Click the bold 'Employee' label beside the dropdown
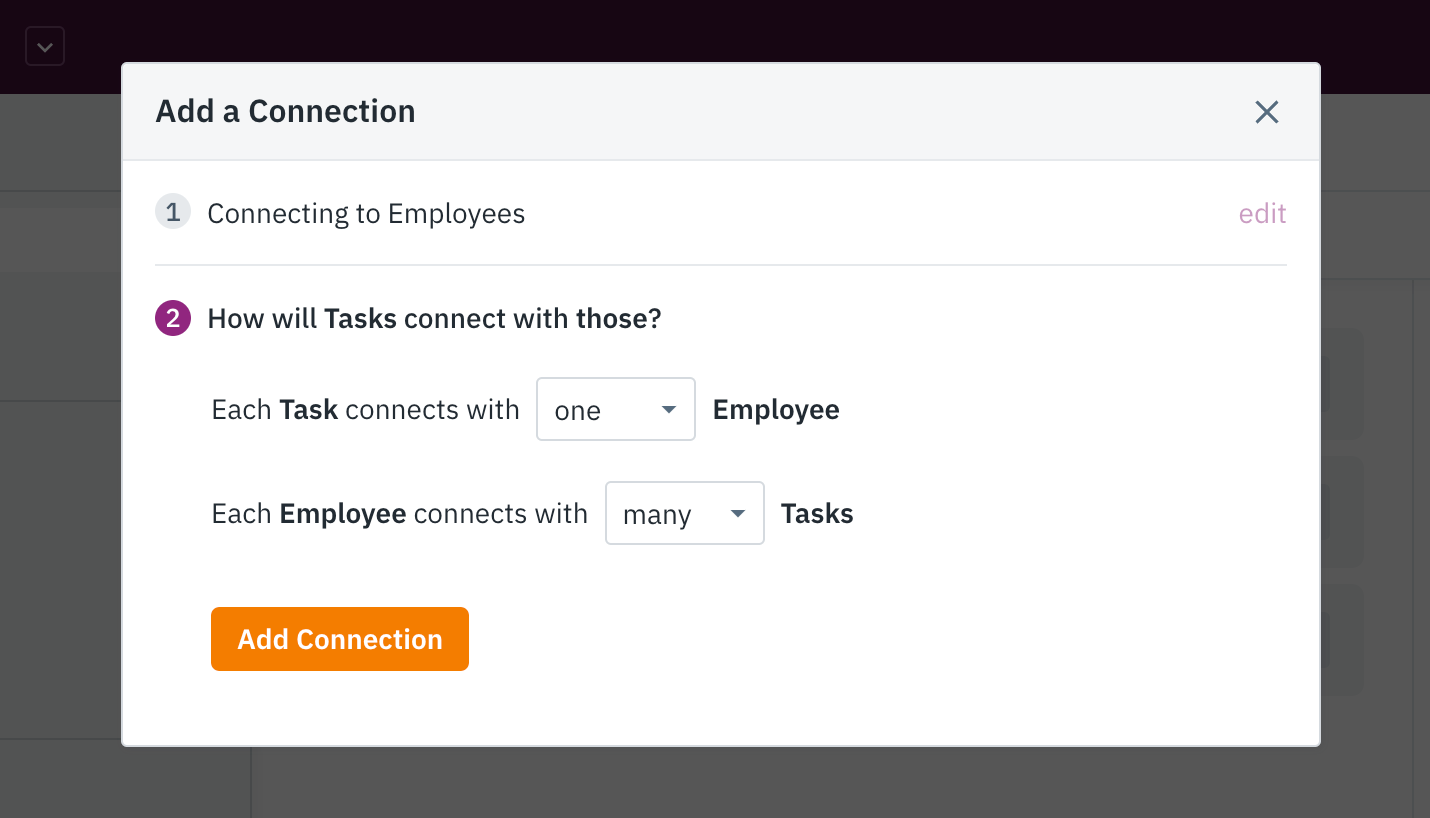Viewport: 1430px width, 818px height. pos(775,408)
